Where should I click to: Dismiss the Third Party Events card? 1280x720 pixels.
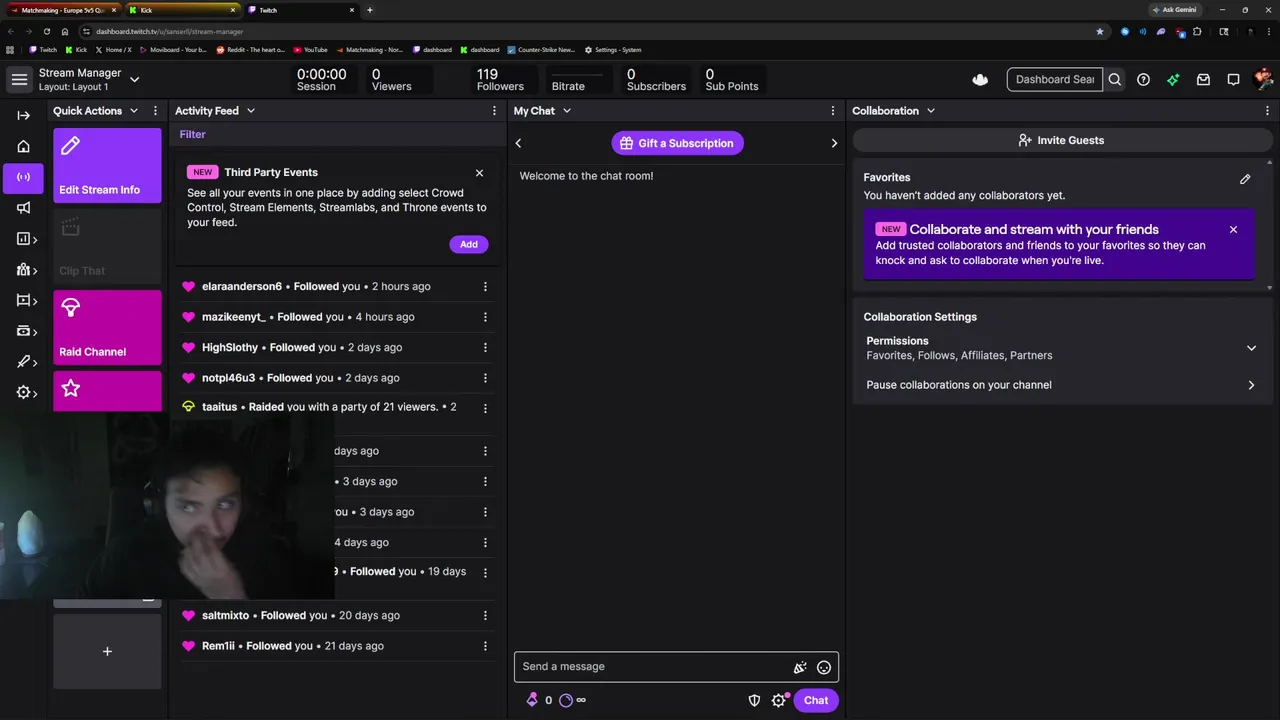click(x=479, y=173)
